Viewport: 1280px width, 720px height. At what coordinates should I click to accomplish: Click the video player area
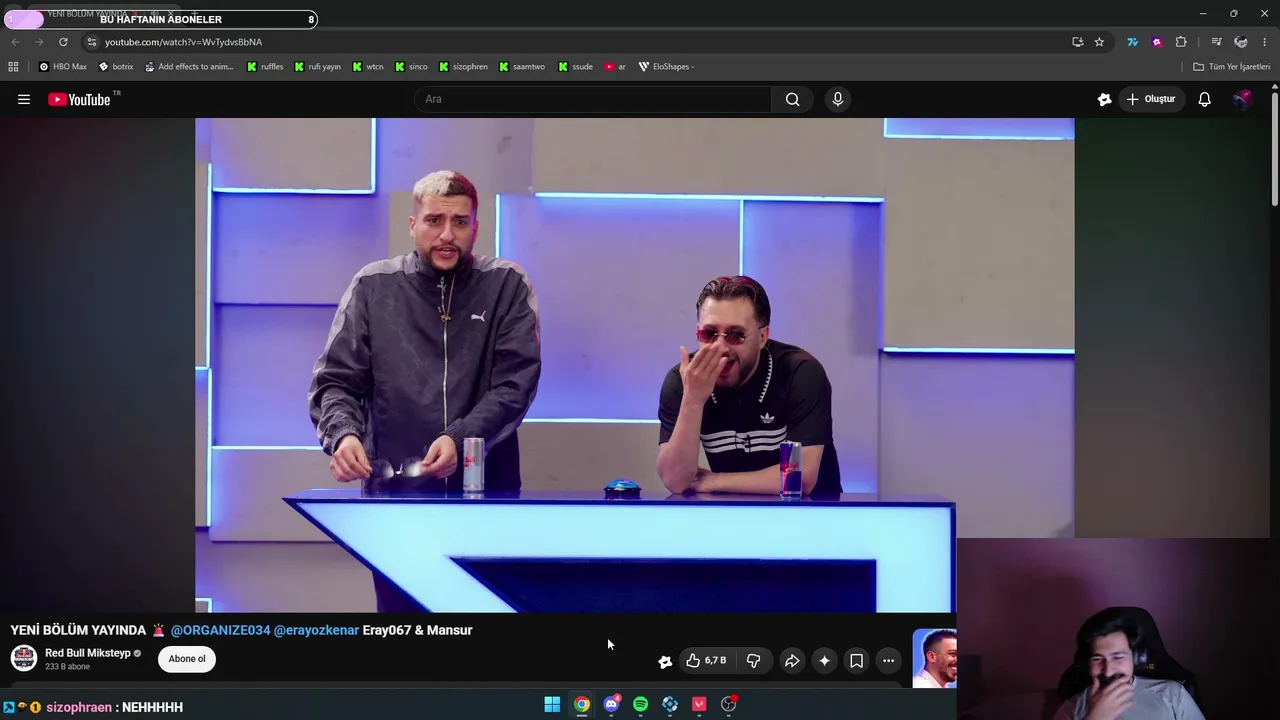click(x=634, y=365)
